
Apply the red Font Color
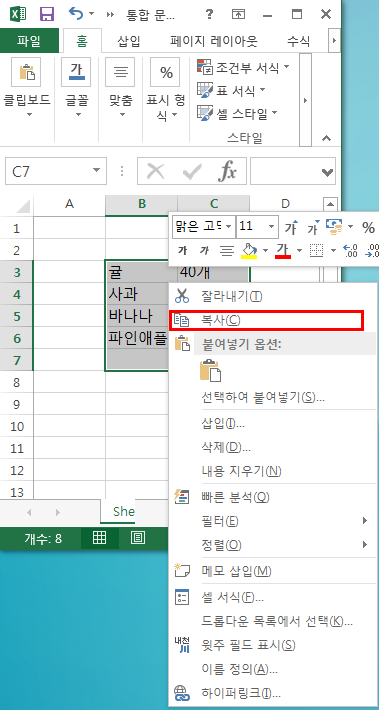pos(283,250)
